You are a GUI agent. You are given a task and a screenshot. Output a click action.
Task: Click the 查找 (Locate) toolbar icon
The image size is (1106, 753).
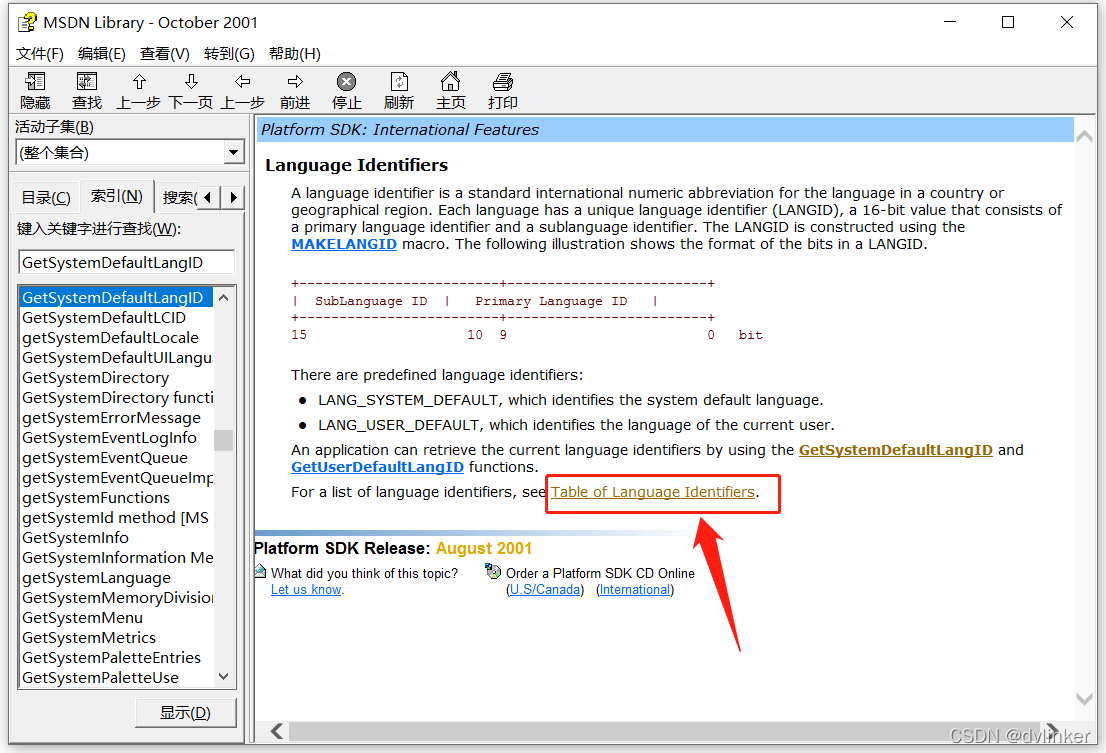pos(87,82)
